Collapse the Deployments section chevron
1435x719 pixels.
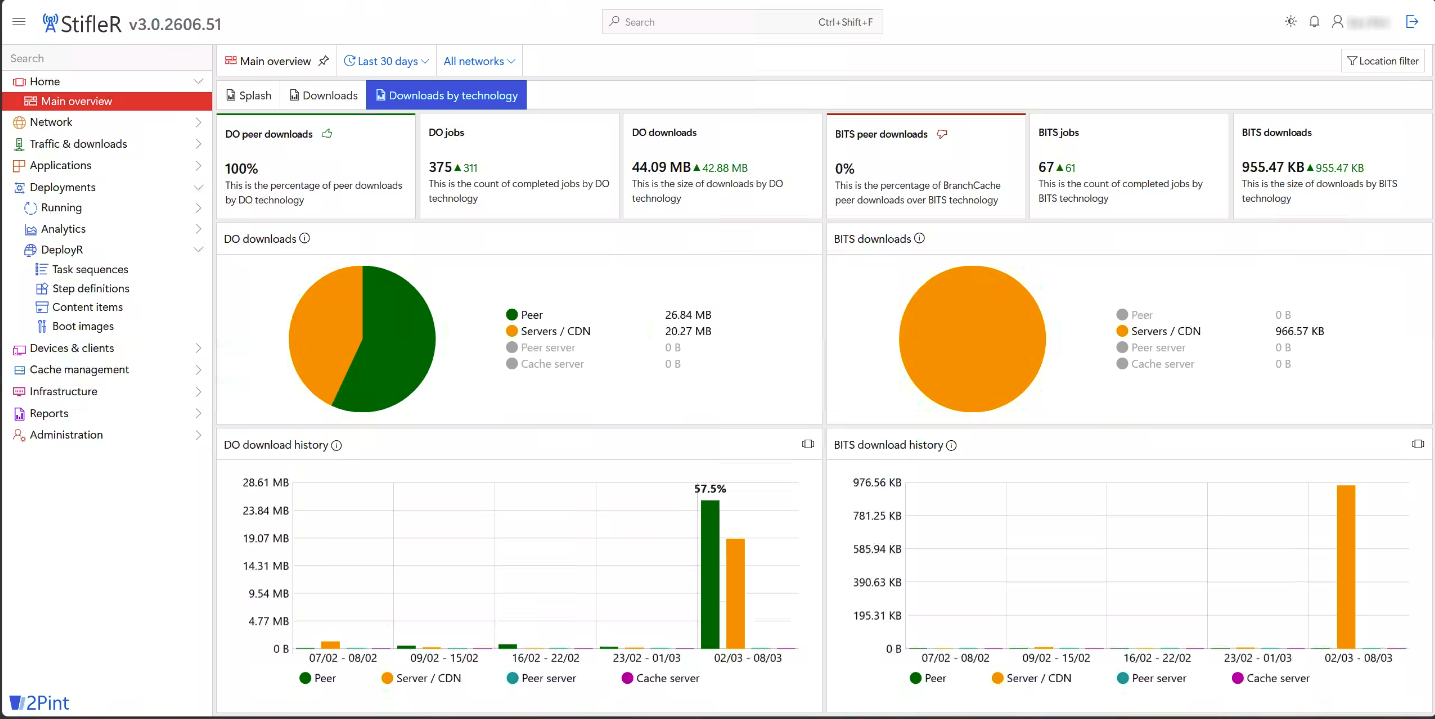click(198, 187)
